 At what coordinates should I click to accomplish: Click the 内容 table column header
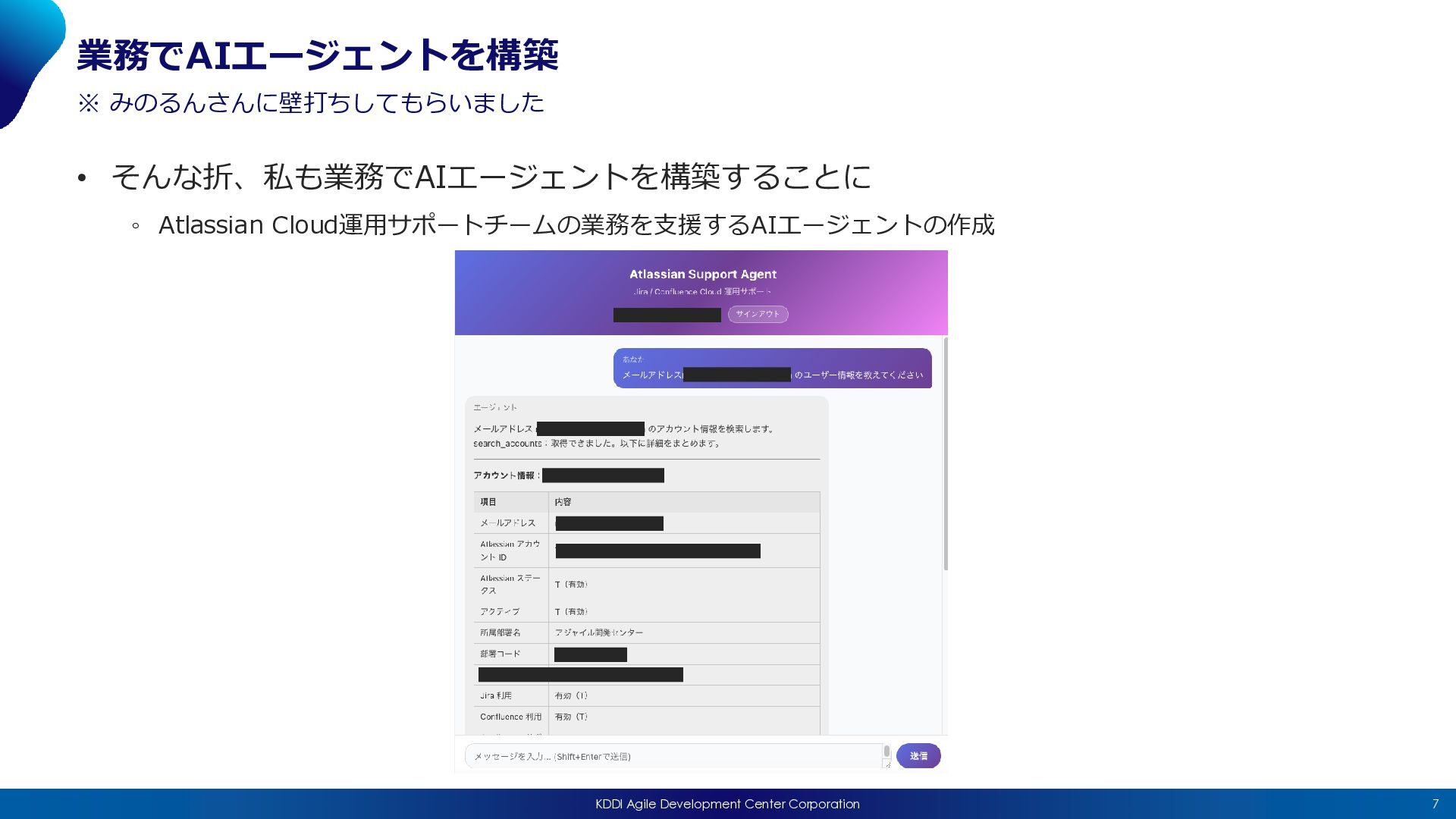click(x=563, y=502)
